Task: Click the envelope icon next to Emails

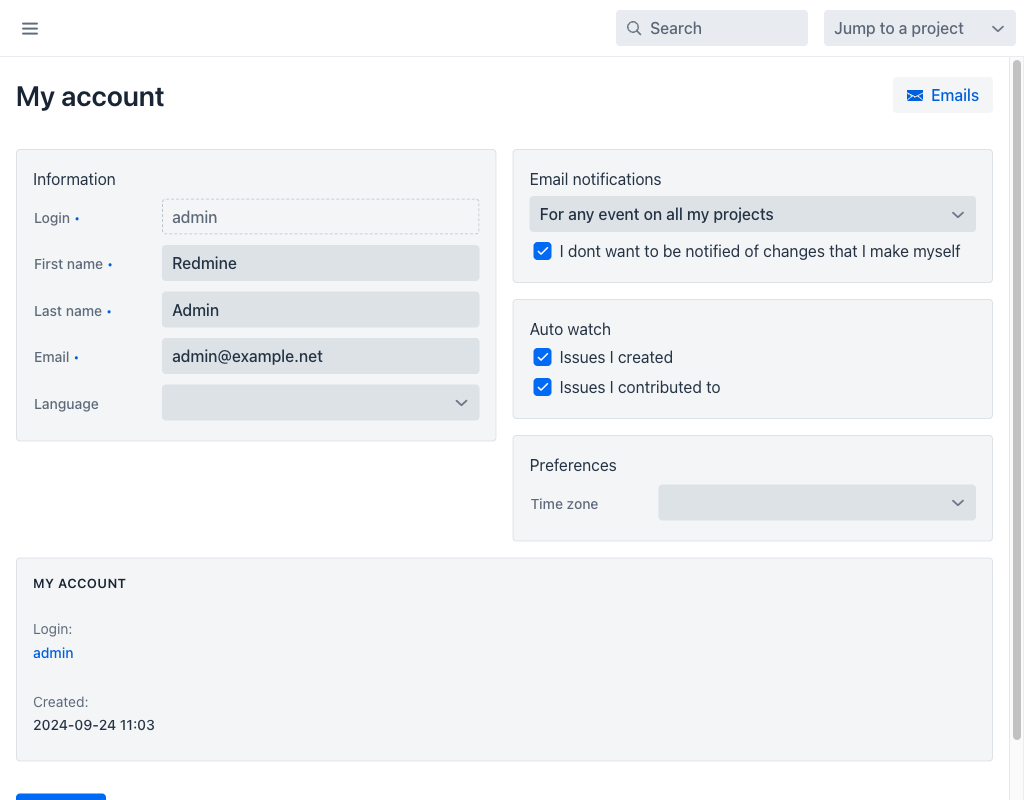Action: click(915, 95)
